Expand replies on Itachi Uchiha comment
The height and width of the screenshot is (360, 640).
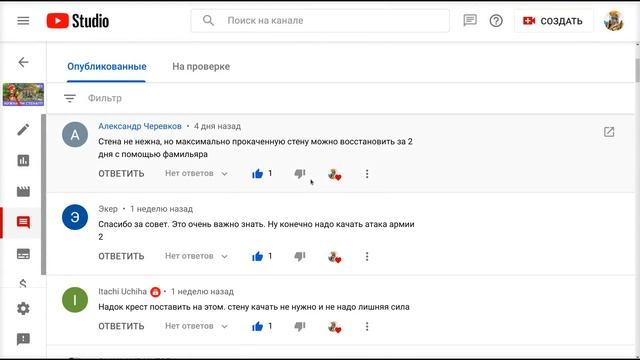coord(196,326)
